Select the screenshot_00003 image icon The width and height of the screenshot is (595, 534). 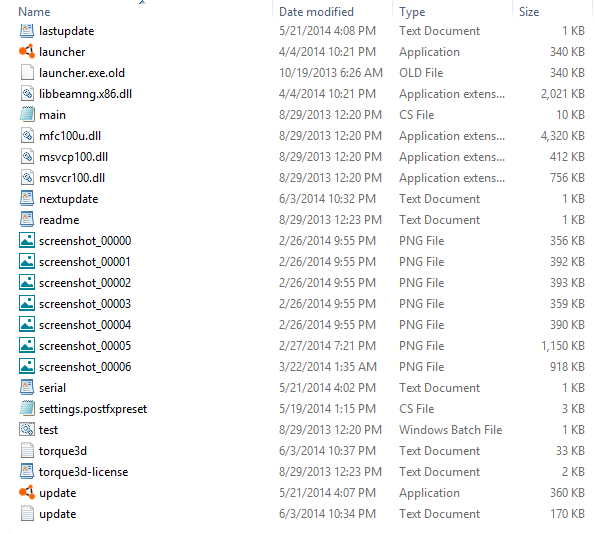(x=27, y=304)
